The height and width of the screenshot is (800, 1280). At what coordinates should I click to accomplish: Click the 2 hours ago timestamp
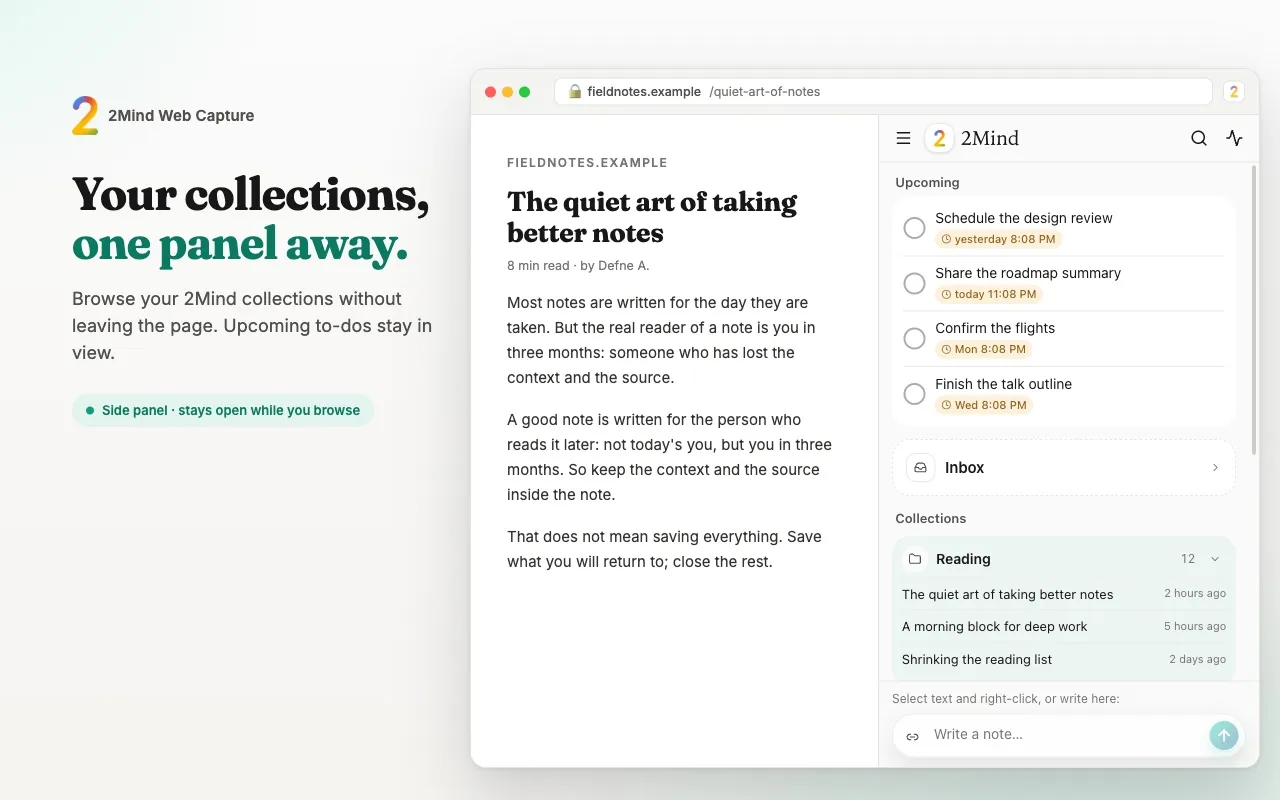pyautogui.click(x=1195, y=593)
